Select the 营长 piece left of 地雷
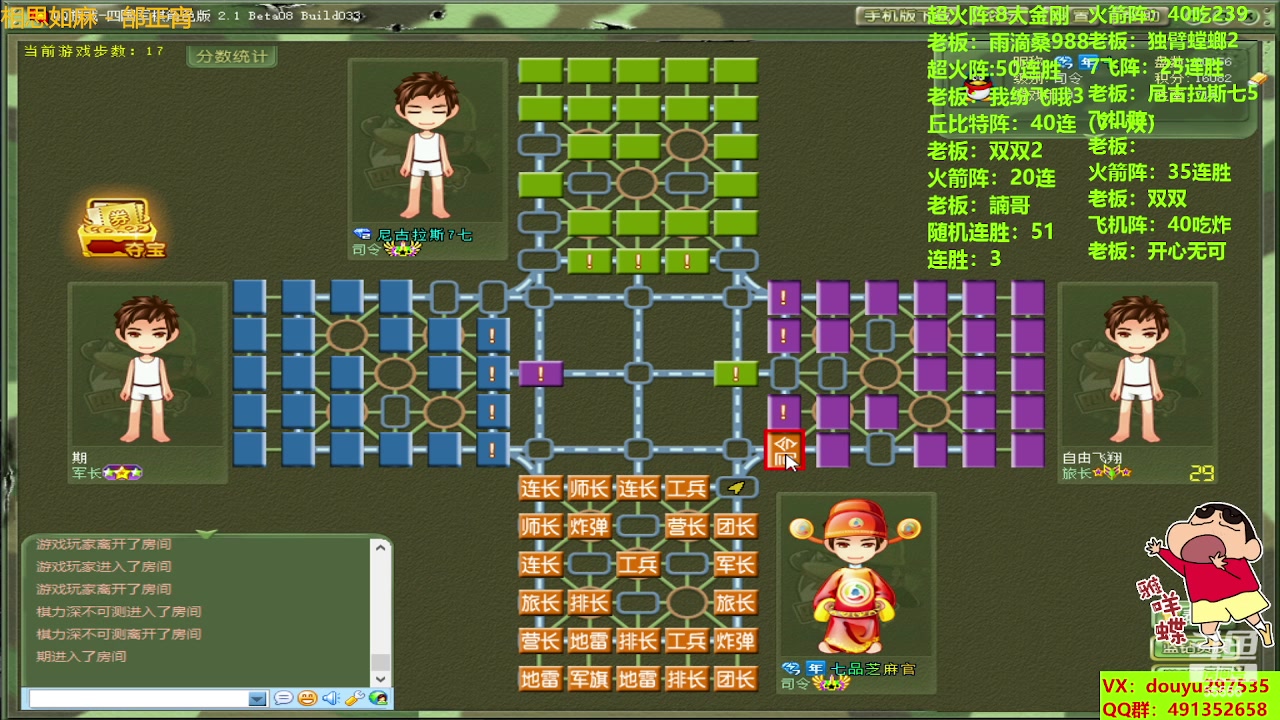The width and height of the screenshot is (1280, 720). [x=540, y=641]
